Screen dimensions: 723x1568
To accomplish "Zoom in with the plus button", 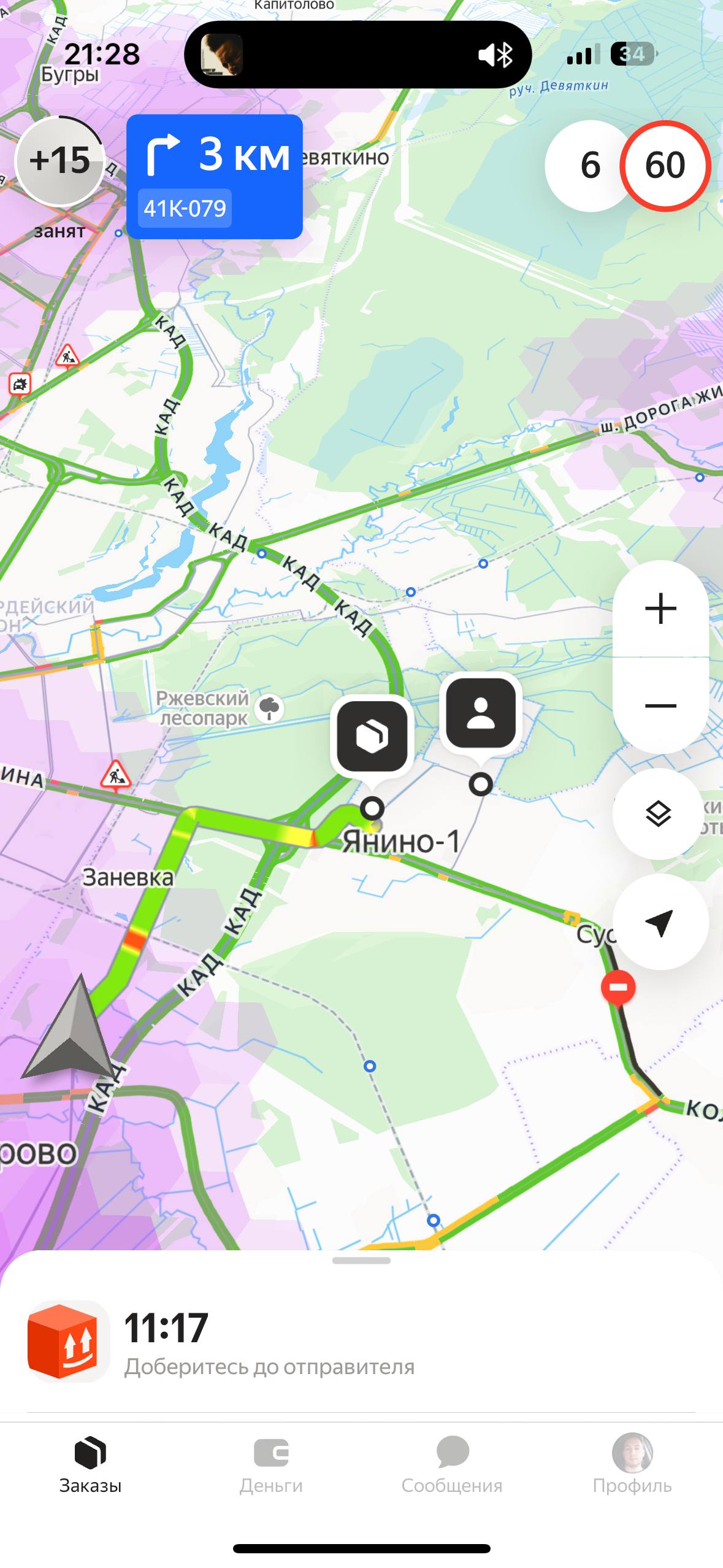I will click(660, 609).
